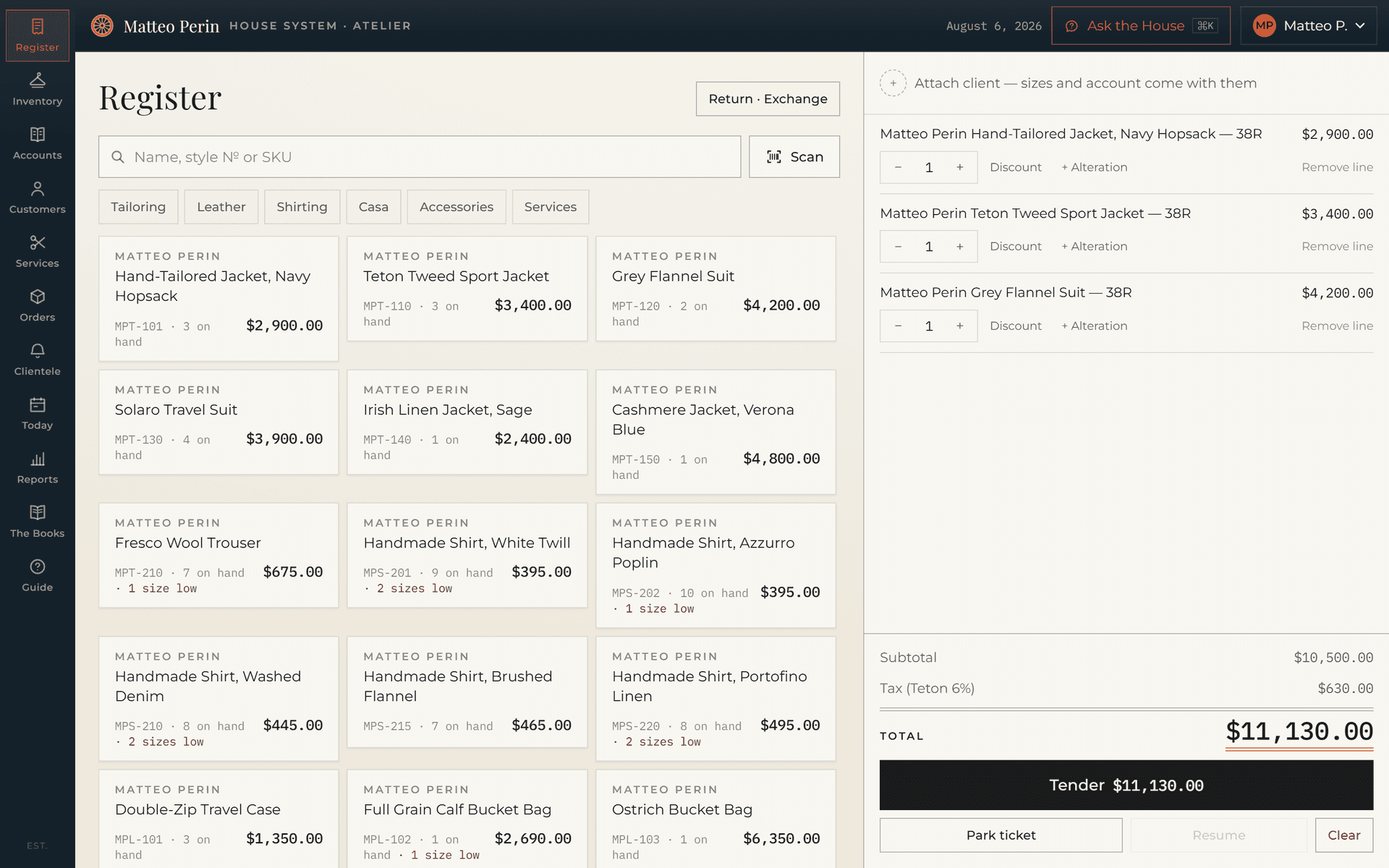1389x868 pixels.
Task: Click Ask the House button
Action: click(1141, 26)
